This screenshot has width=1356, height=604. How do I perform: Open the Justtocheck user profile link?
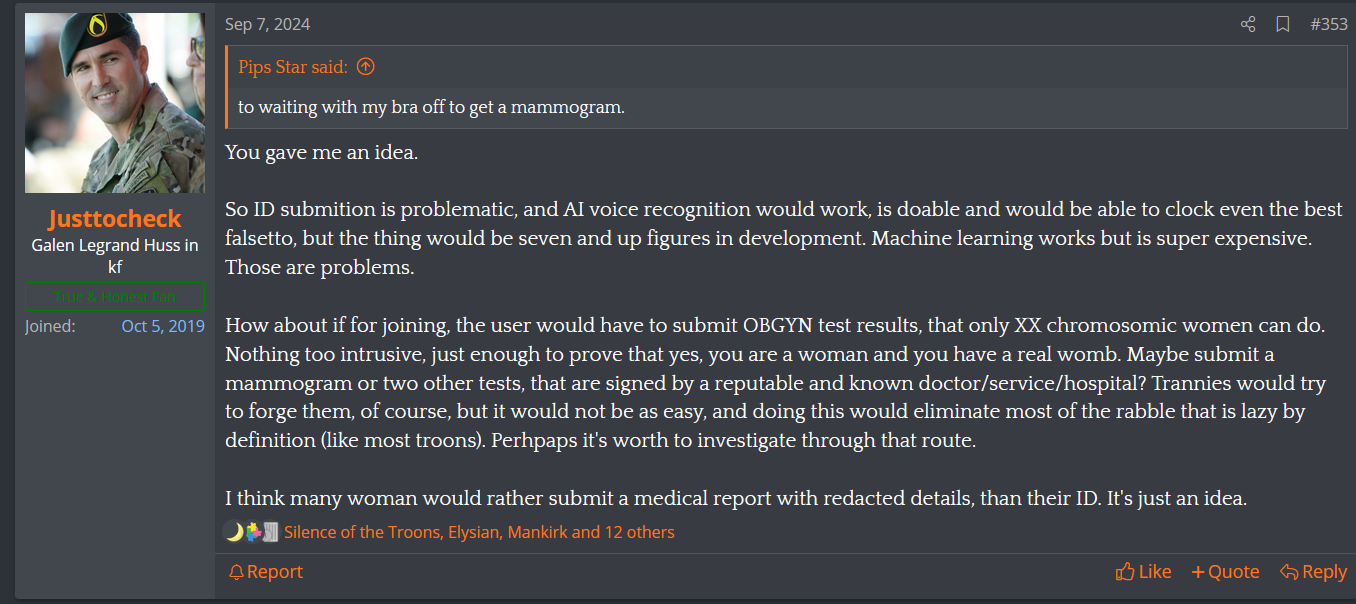(115, 219)
